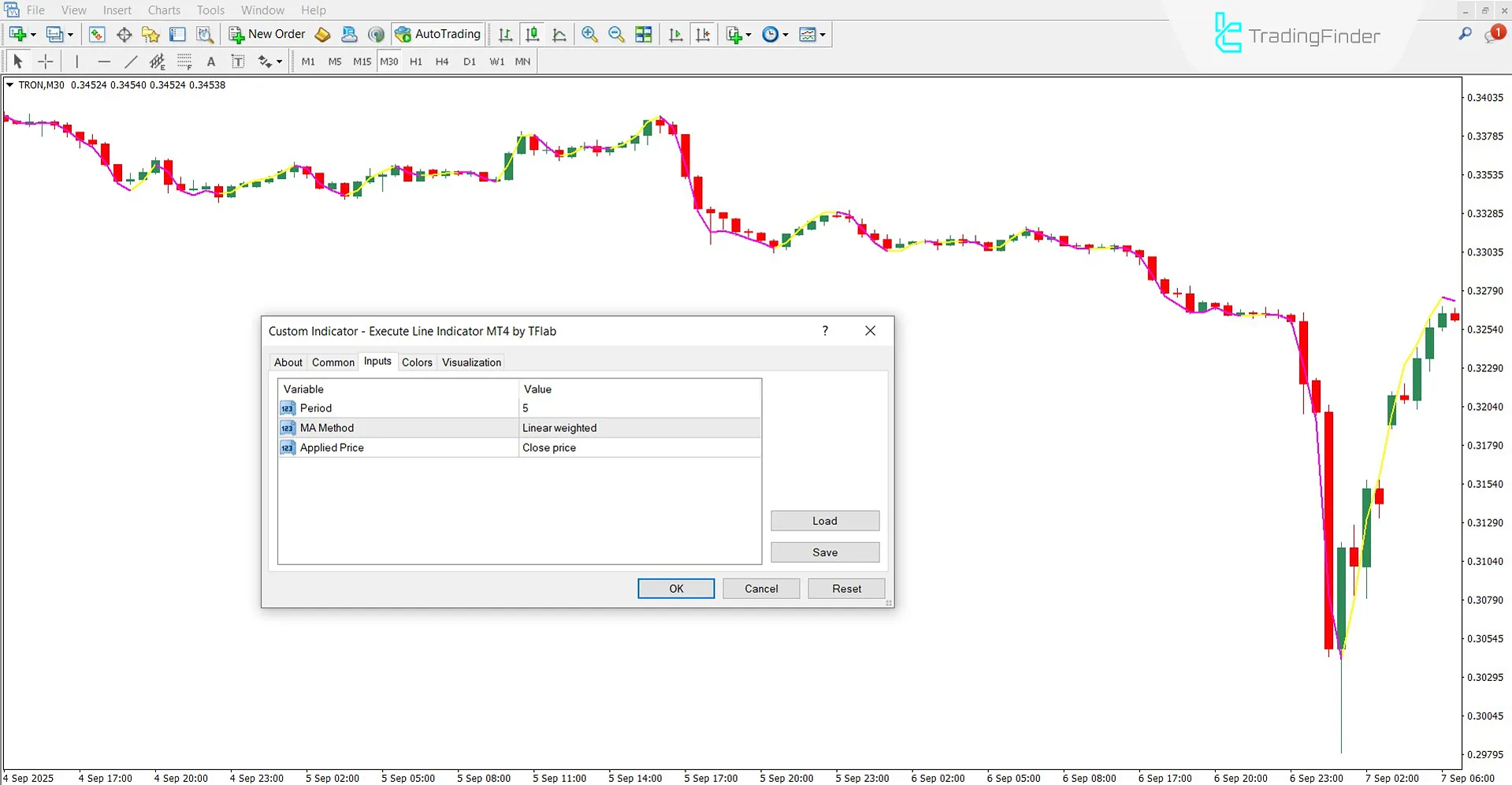
Task: Switch chart to candlestick display
Action: click(x=532, y=34)
